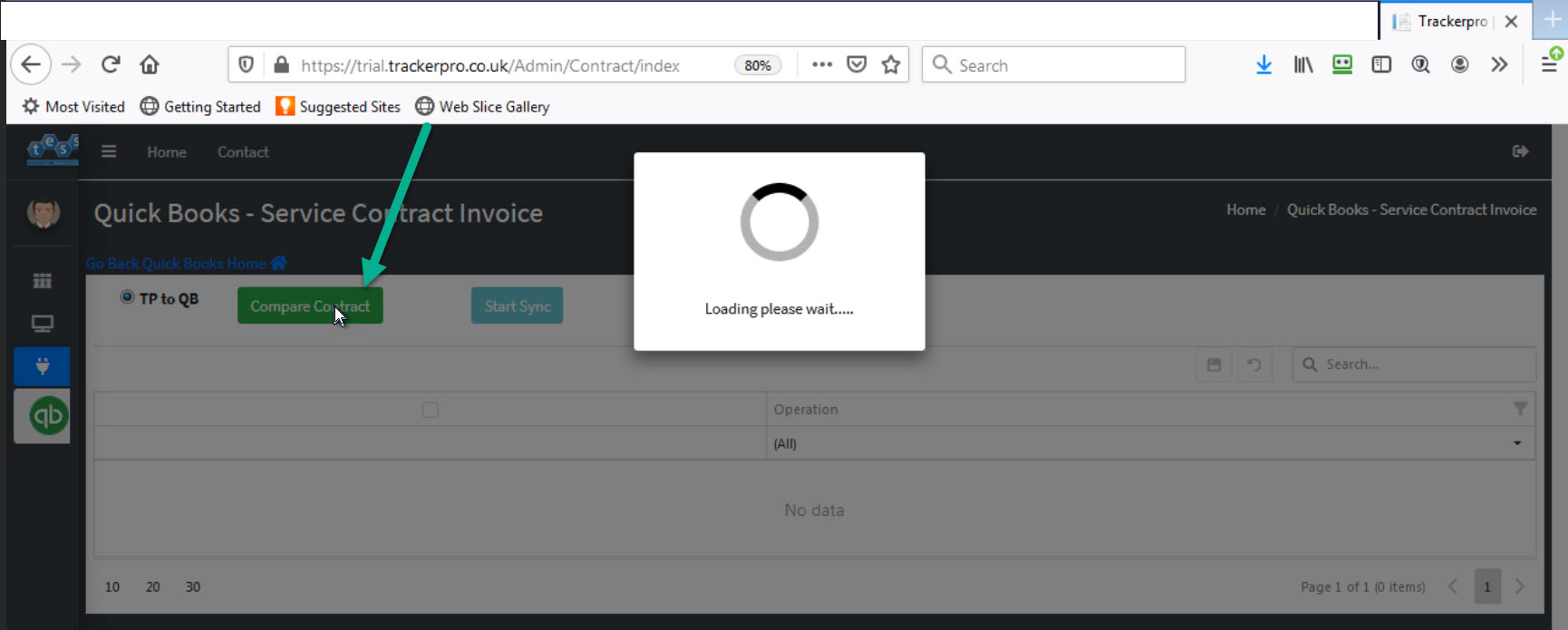Image resolution: width=1568 pixels, height=630 pixels.
Task: Close the Trackerpro tab
Action: (x=1511, y=22)
